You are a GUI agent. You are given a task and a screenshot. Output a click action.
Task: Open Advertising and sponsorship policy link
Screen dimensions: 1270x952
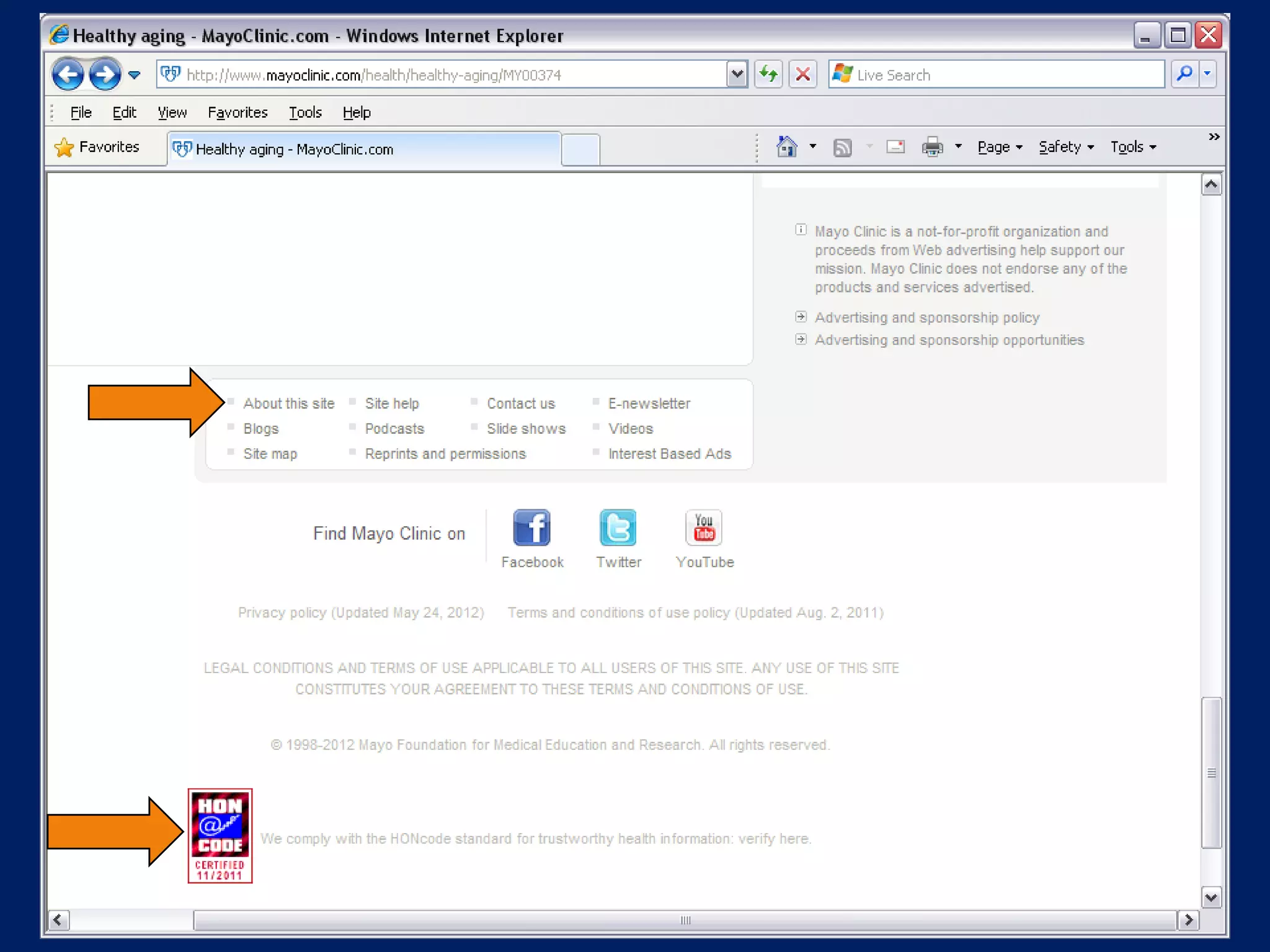tap(926, 317)
